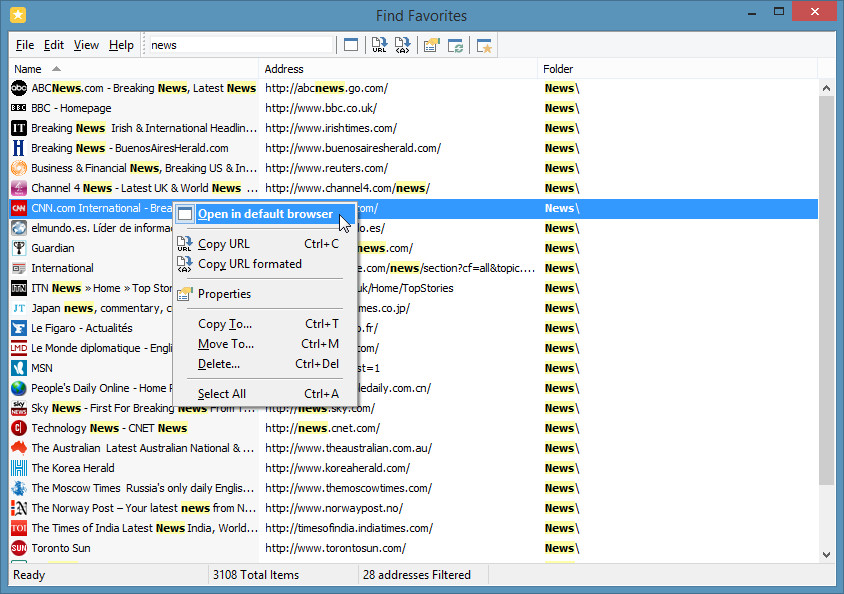844x594 pixels.
Task: Click the Korea Herald favicon
Action: coord(19,468)
